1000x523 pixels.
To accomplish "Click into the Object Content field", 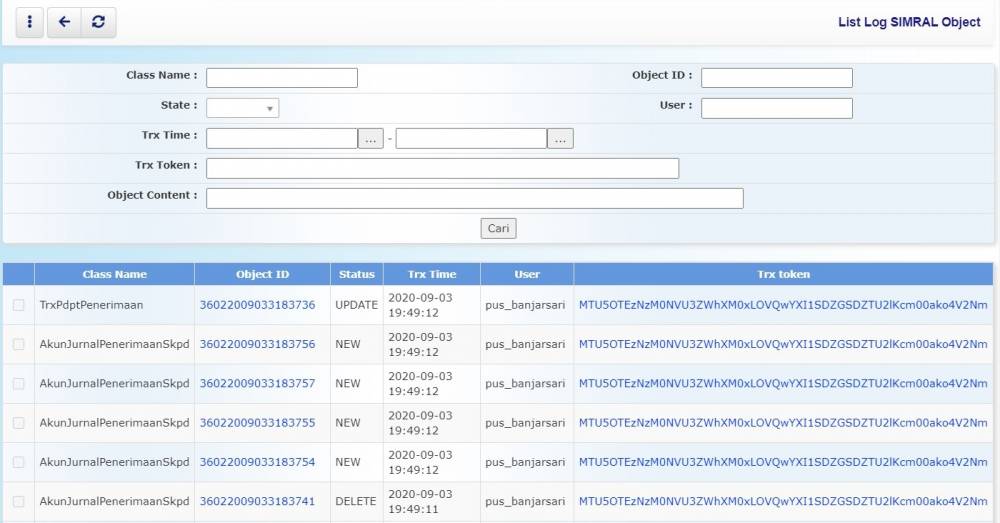I will 474,198.
